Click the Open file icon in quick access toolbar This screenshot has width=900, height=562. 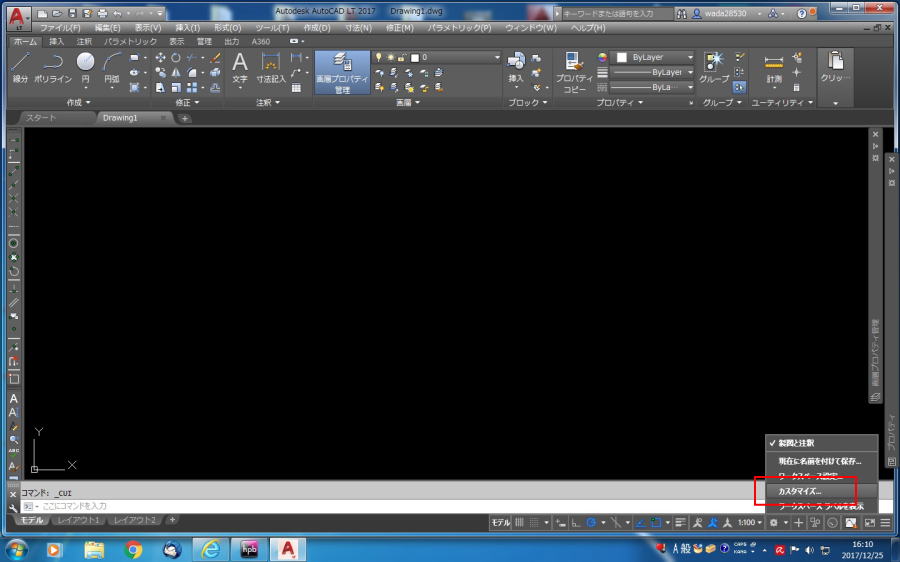pyautogui.click(x=57, y=13)
